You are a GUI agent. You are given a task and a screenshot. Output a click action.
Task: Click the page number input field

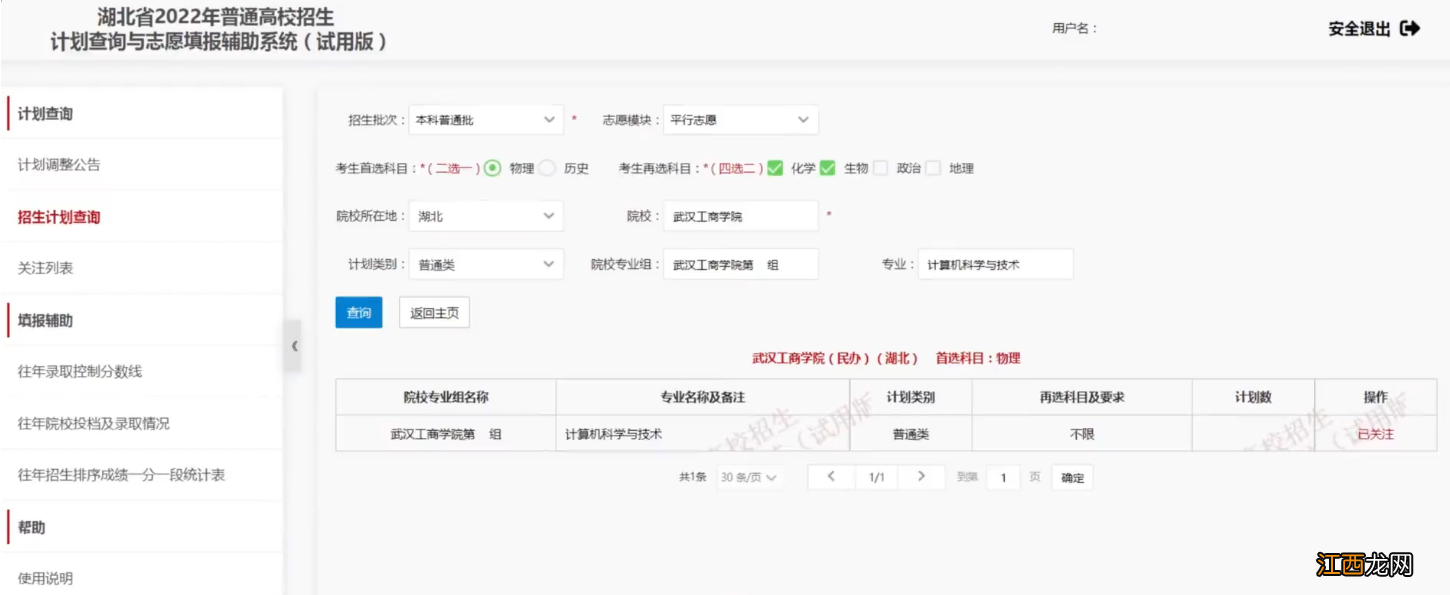(x=1003, y=477)
